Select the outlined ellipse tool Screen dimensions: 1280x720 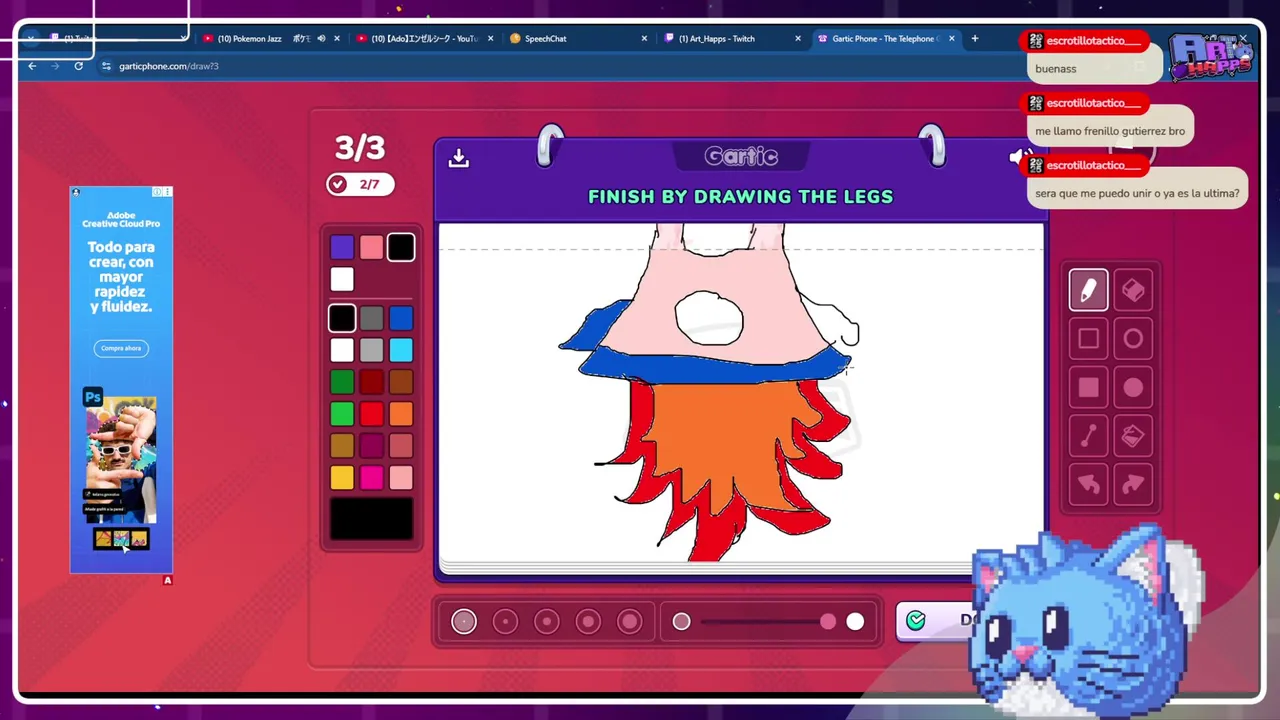tap(1133, 339)
